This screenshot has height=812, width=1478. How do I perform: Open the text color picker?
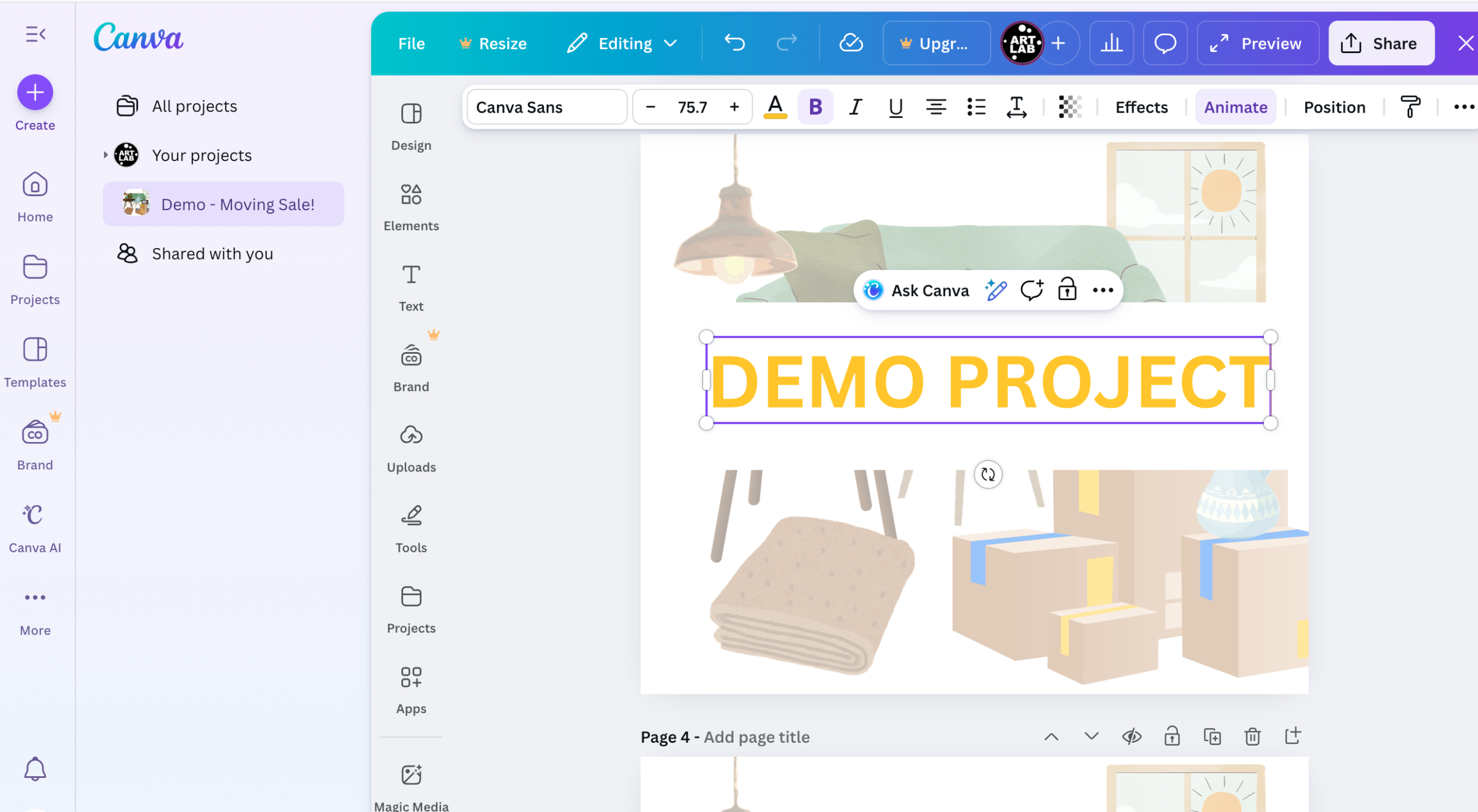[x=775, y=107]
